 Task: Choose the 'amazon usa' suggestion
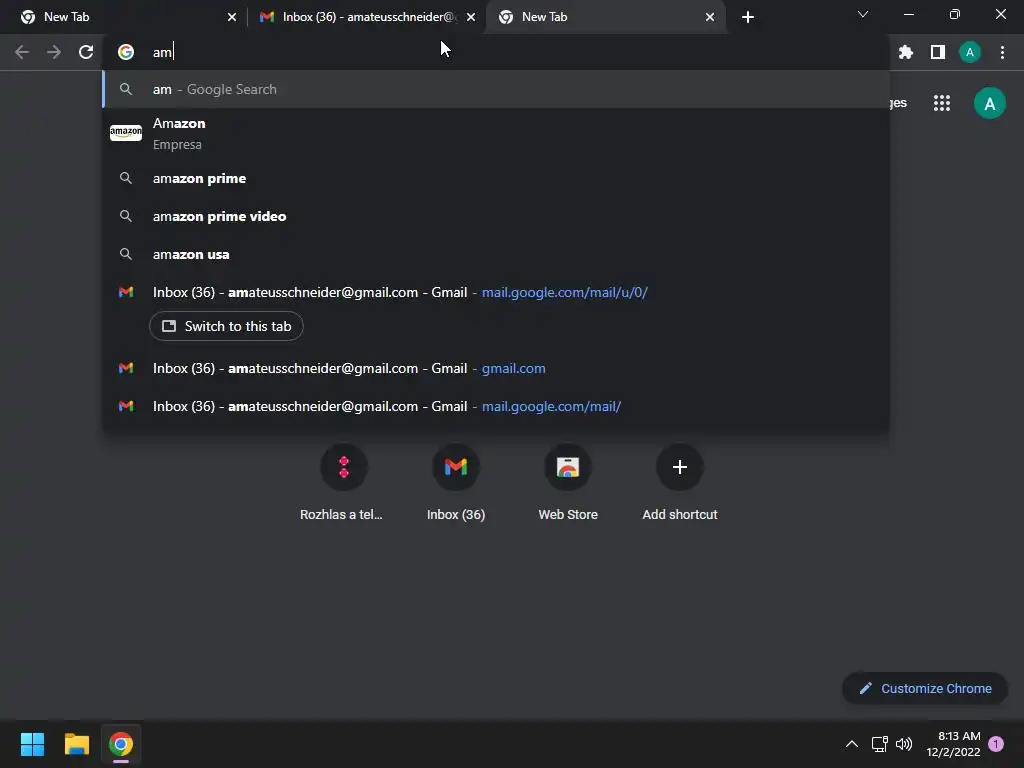tap(496, 254)
